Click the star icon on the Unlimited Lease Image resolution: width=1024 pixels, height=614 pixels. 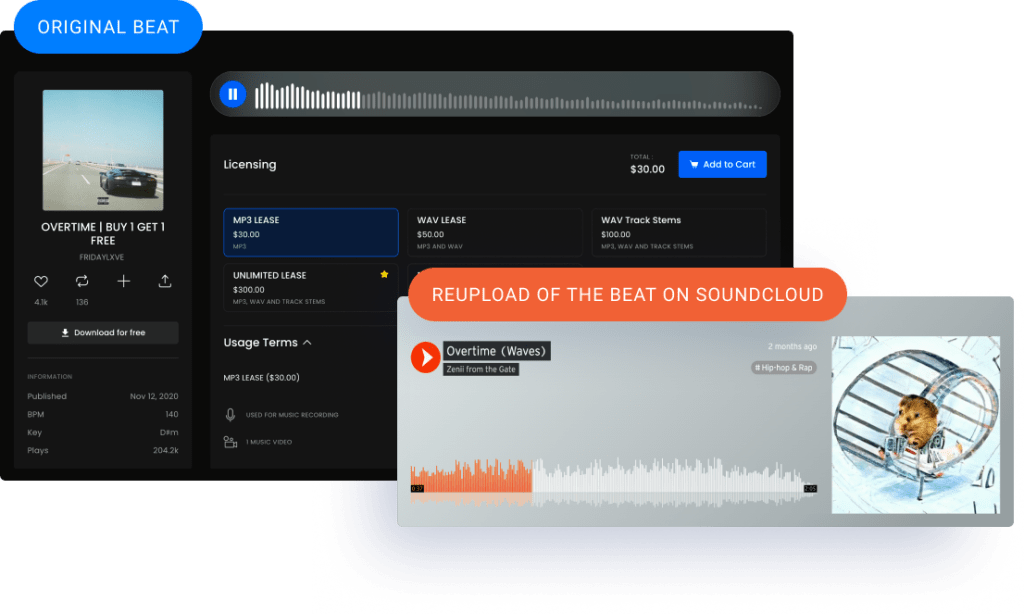(x=384, y=273)
